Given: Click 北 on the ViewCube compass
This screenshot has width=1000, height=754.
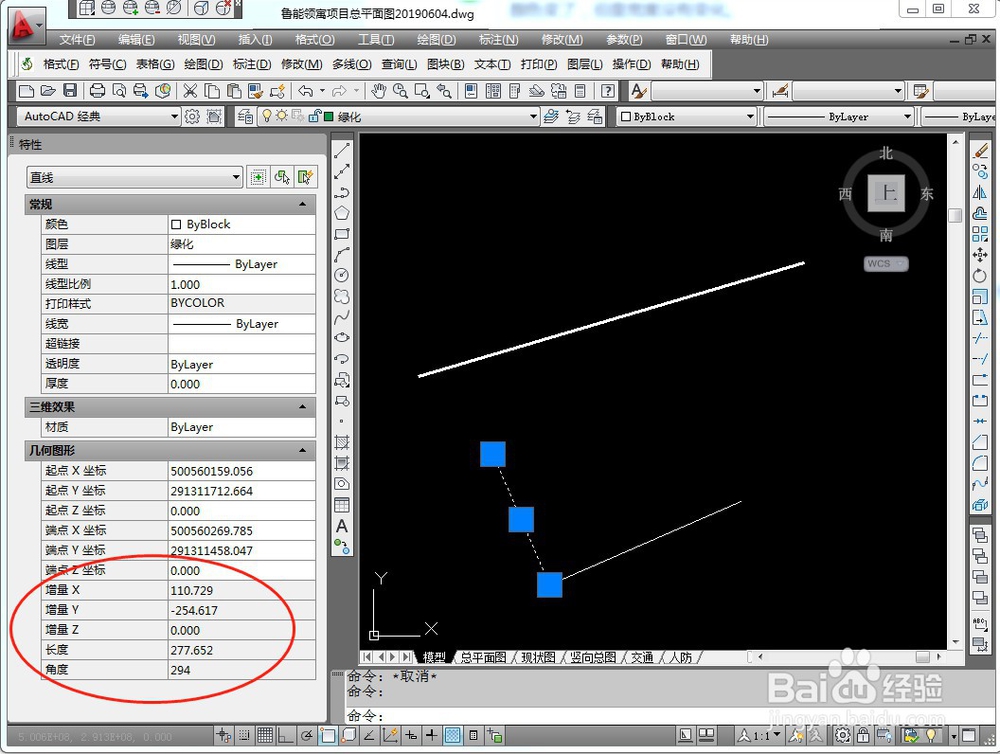Looking at the screenshot, I should (886, 153).
